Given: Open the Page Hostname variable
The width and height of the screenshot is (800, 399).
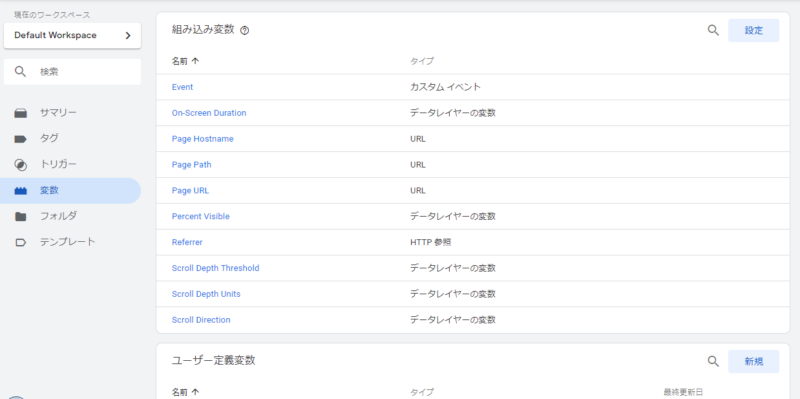Looking at the screenshot, I should (203, 139).
